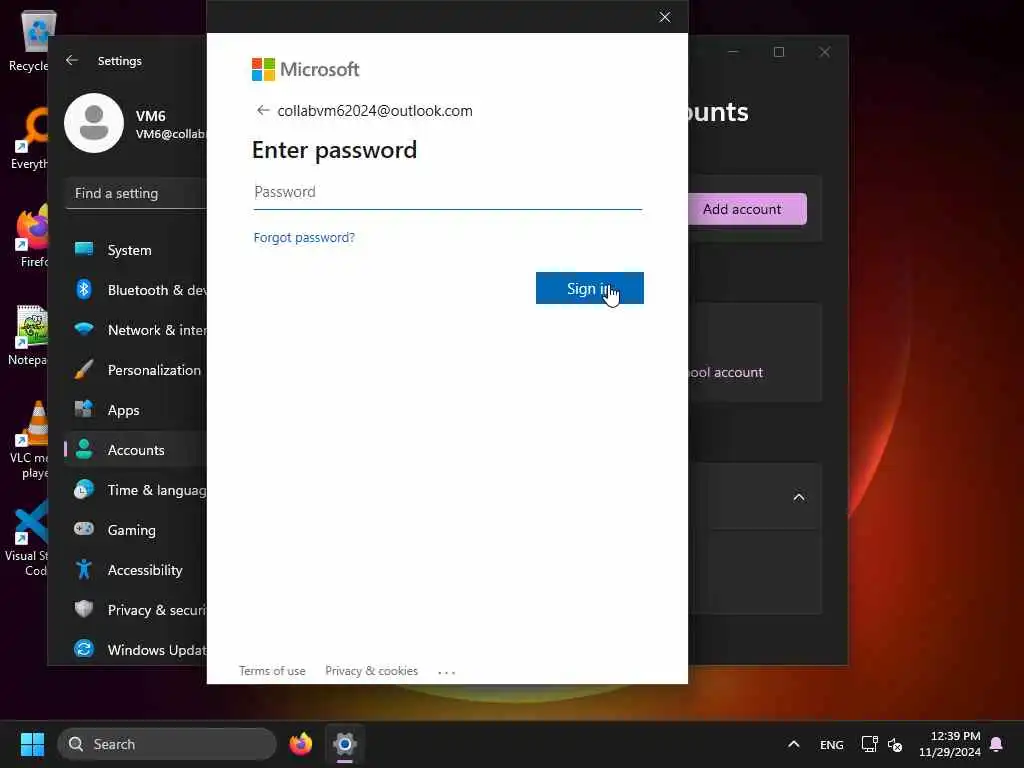Minimize the Settings window
Image resolution: width=1024 pixels, height=768 pixels.
point(733,52)
